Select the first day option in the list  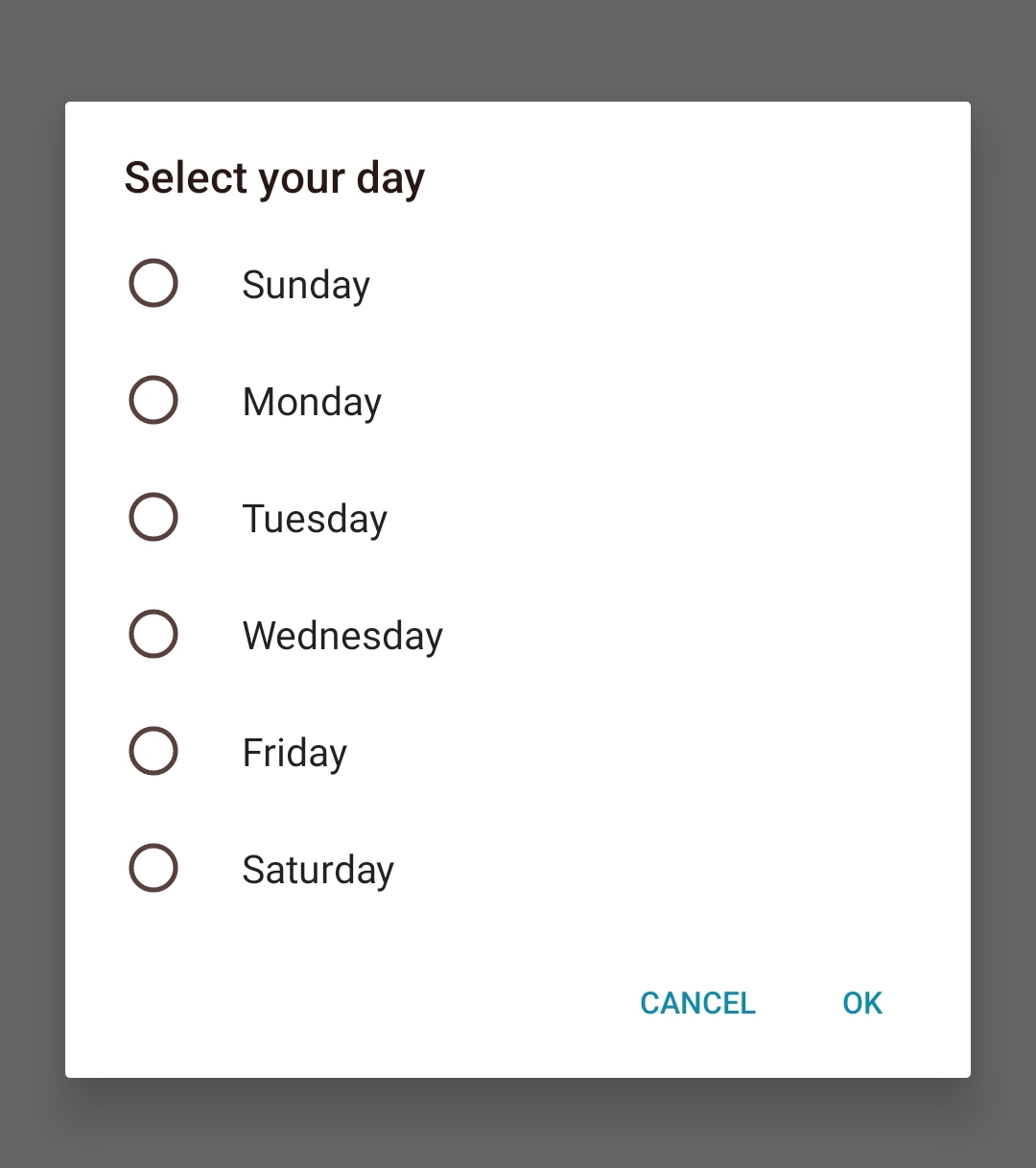click(x=153, y=283)
